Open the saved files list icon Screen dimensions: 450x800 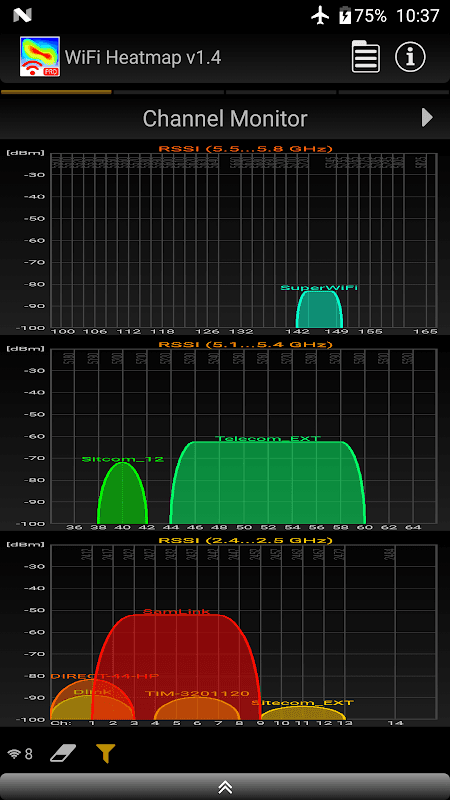pyautogui.click(x=365, y=58)
